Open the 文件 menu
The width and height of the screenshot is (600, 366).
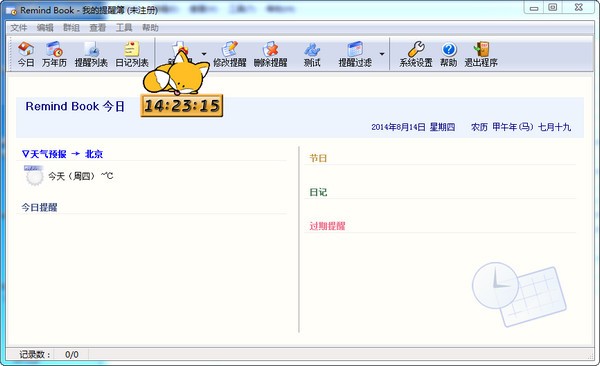[x=18, y=28]
